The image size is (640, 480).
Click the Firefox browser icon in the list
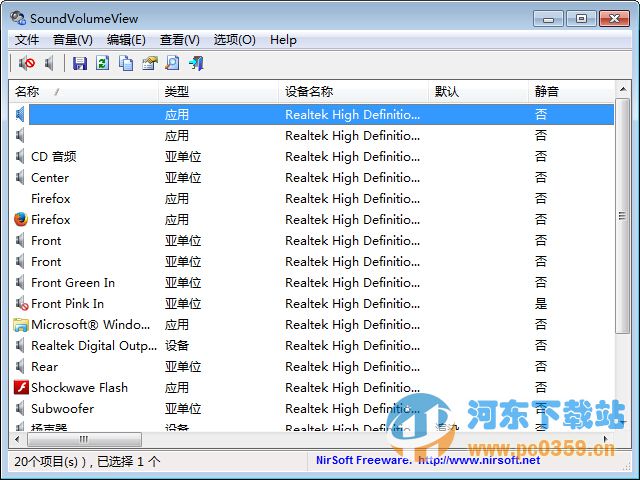(20, 220)
